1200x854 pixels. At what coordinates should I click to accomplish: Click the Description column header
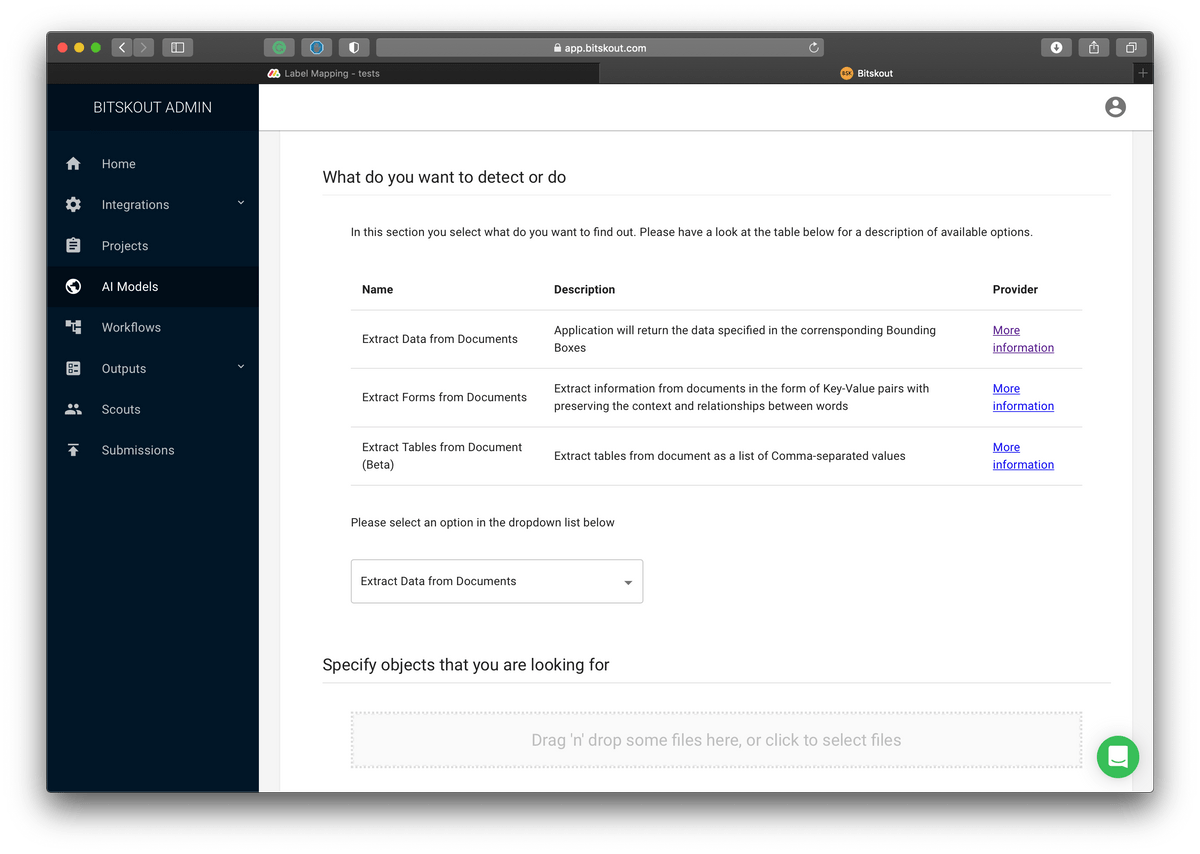point(584,289)
